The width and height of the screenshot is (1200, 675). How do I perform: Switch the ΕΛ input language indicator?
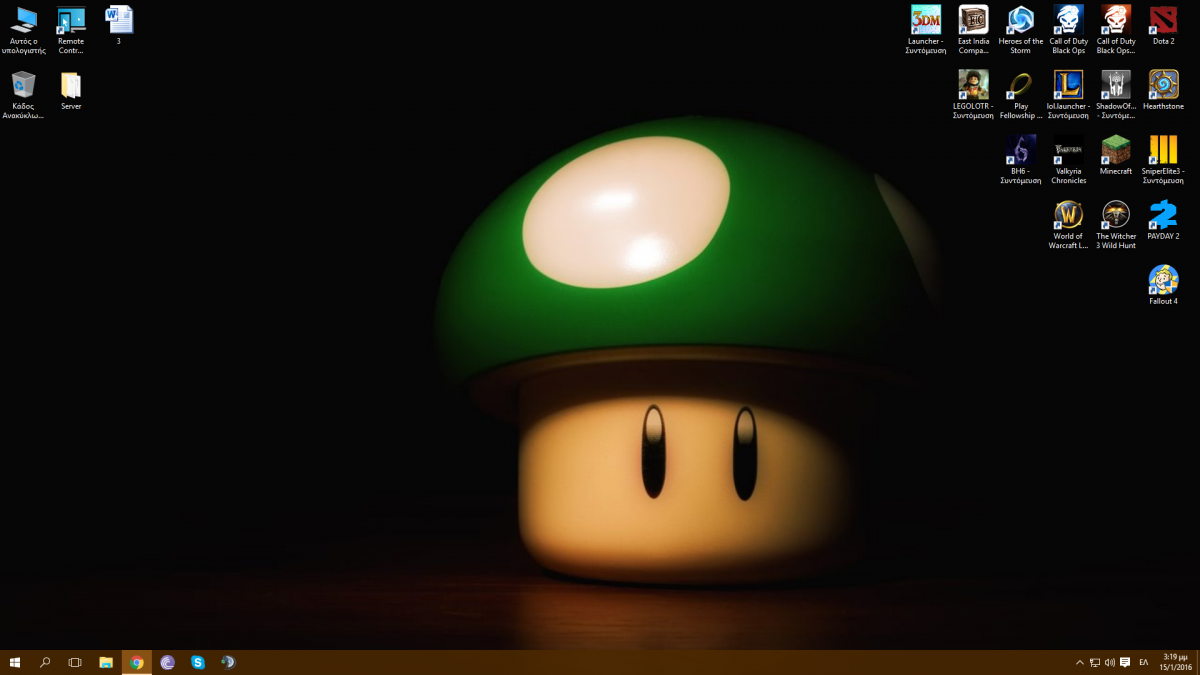[1144, 662]
